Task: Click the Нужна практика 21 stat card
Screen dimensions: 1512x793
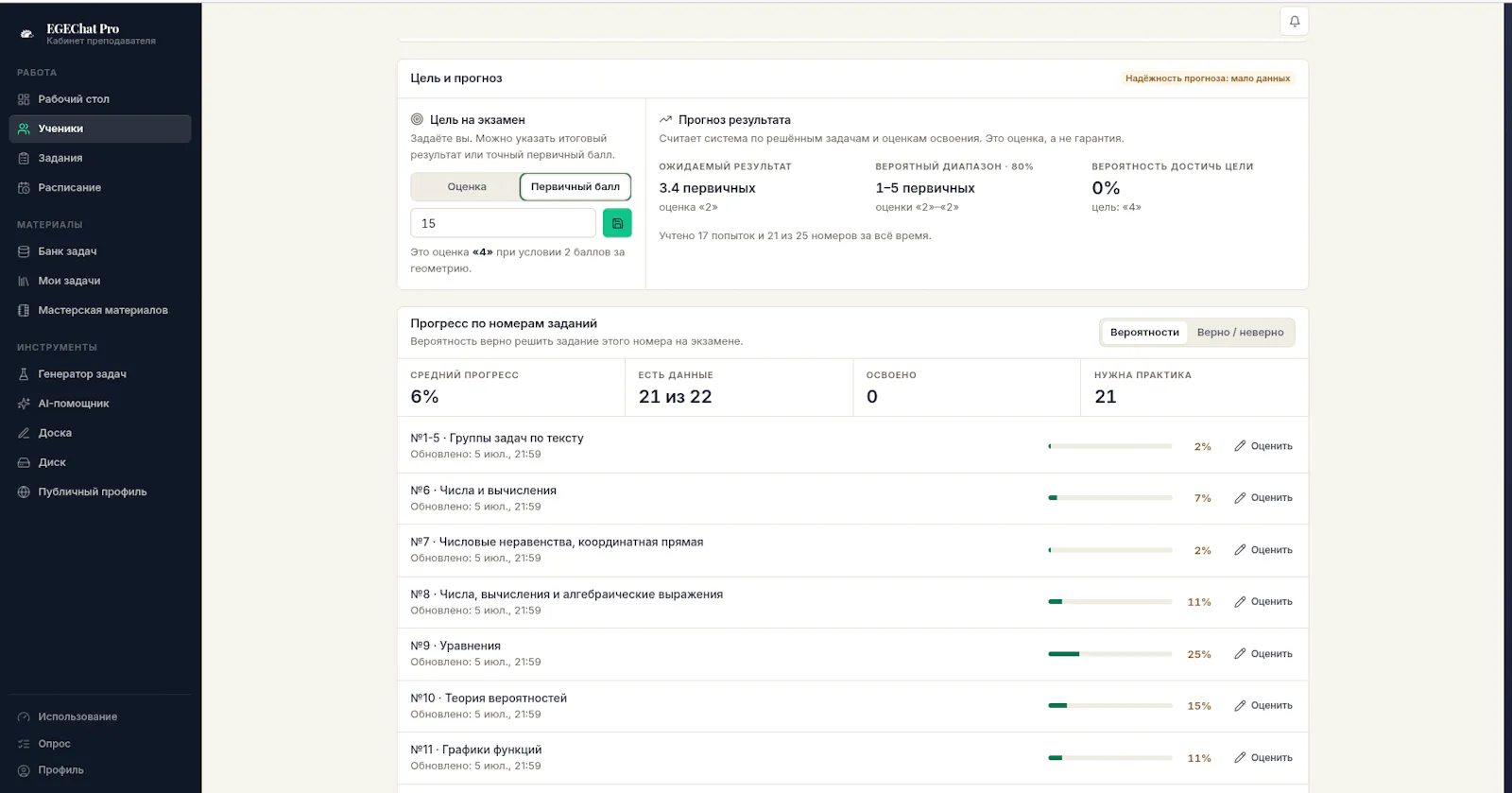Action: pyautogui.click(x=1194, y=388)
